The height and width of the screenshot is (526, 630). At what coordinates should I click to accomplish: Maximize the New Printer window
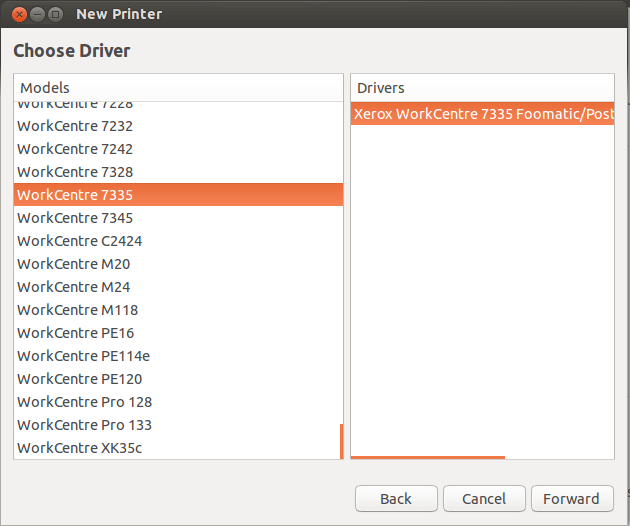[55, 14]
